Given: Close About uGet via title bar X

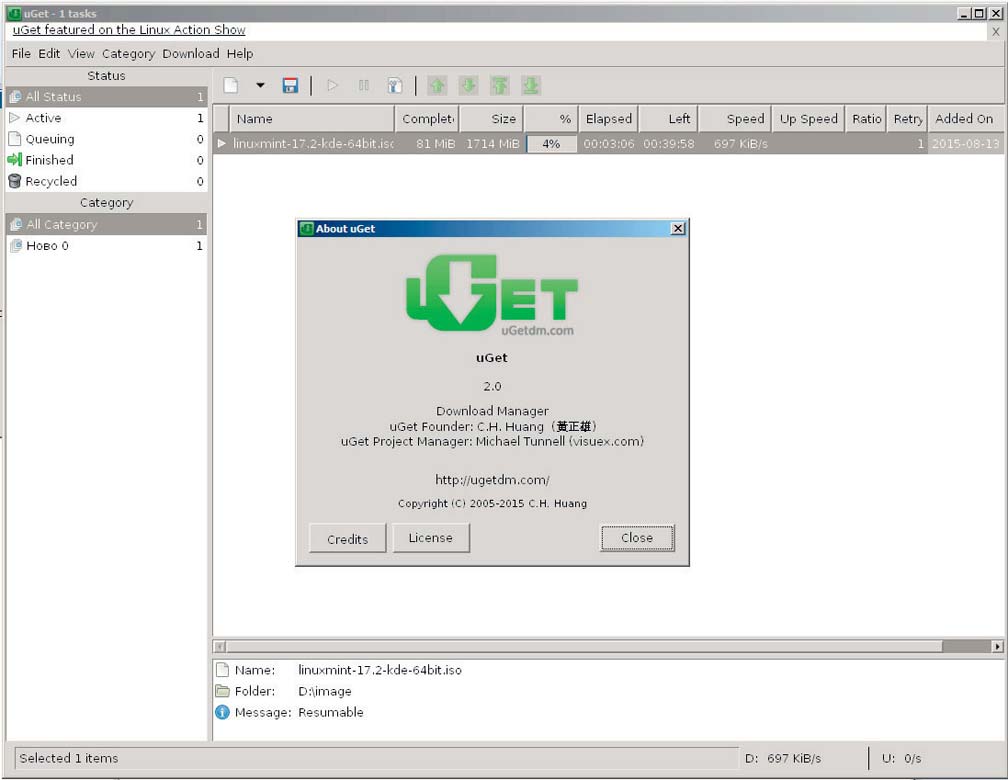Looking at the screenshot, I should 678,228.
